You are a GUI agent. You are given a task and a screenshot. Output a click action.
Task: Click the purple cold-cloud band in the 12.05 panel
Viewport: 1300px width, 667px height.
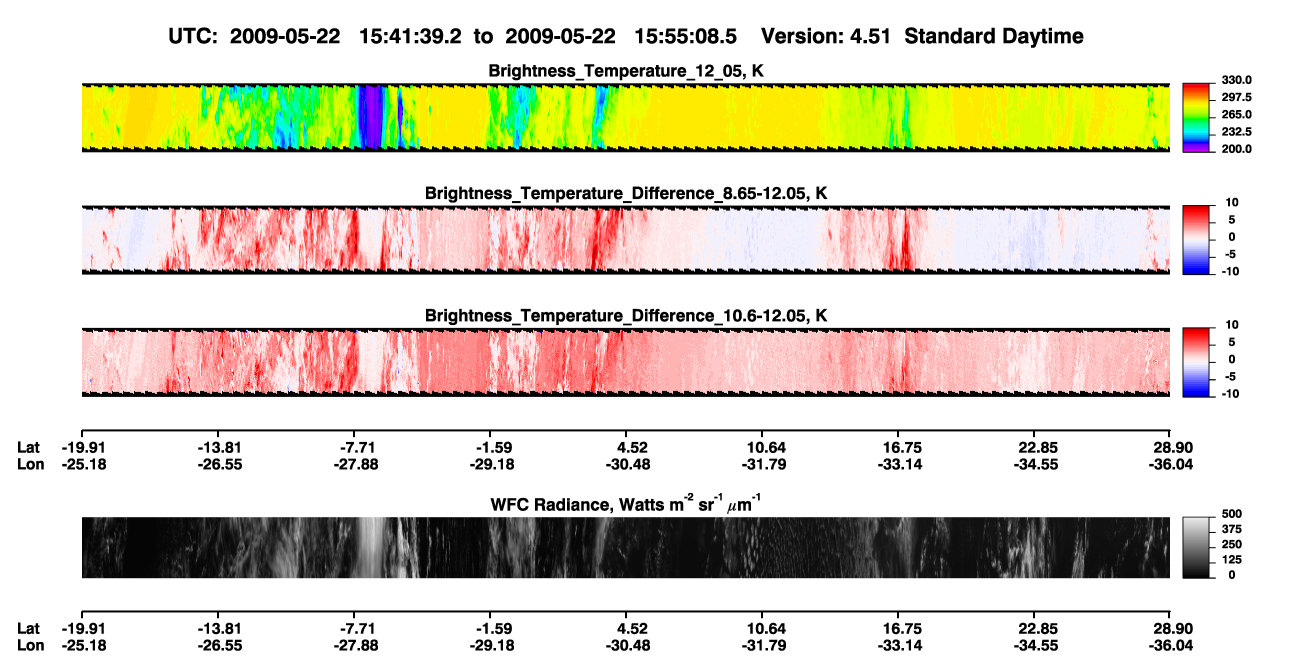tap(371, 117)
